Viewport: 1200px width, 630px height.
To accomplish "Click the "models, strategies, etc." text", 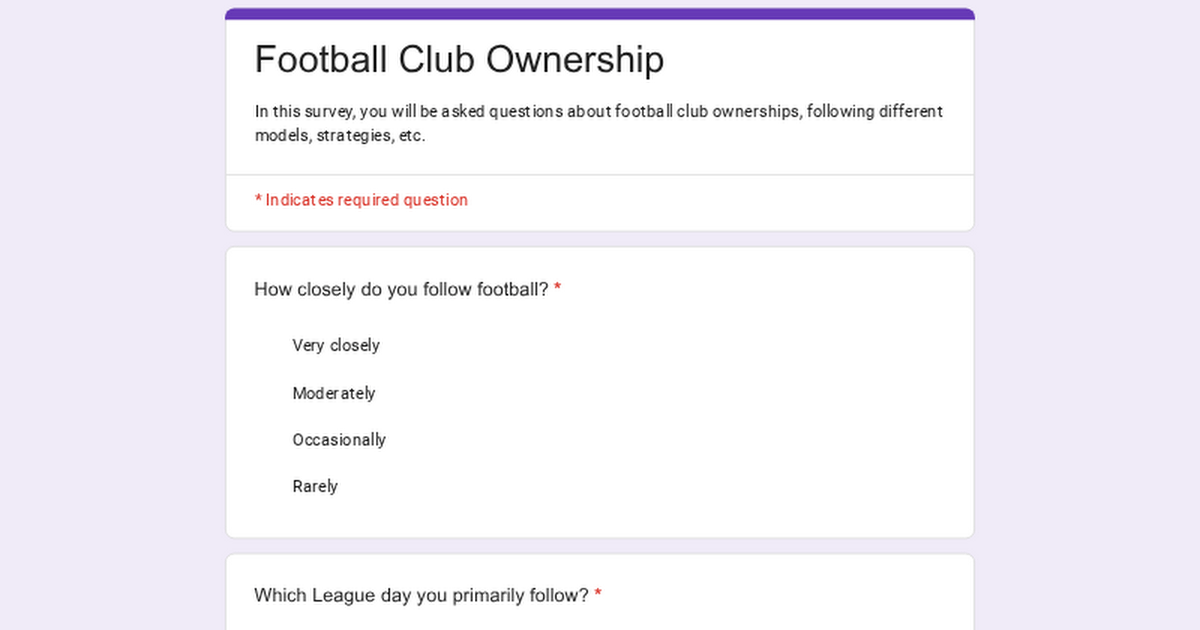I will 340,136.
